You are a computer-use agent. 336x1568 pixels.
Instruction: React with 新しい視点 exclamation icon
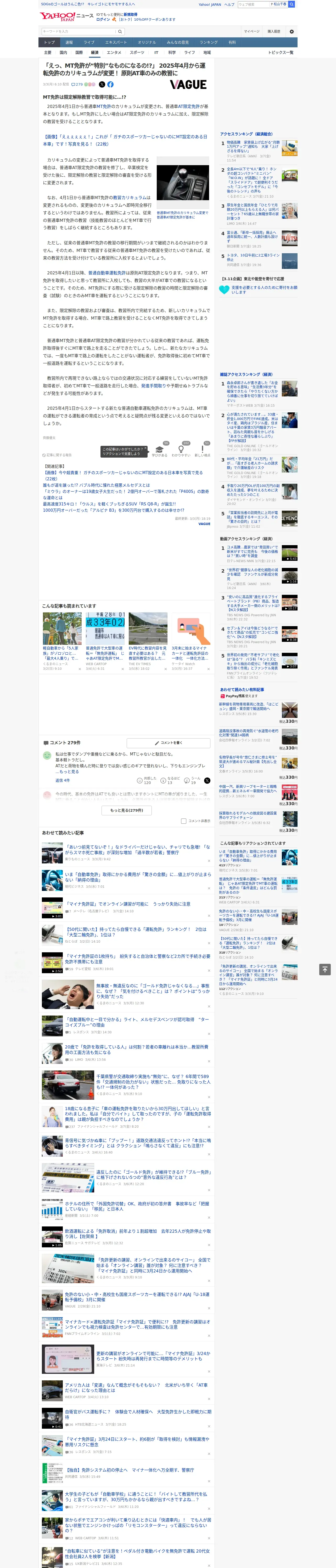pos(203,449)
